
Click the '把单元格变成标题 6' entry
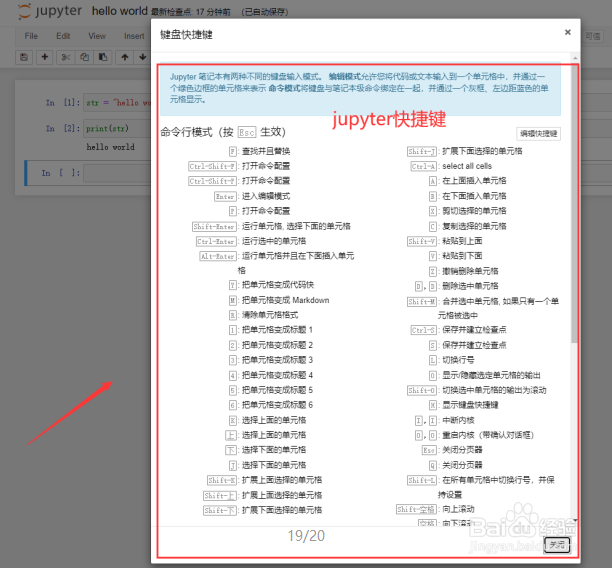coord(271,405)
